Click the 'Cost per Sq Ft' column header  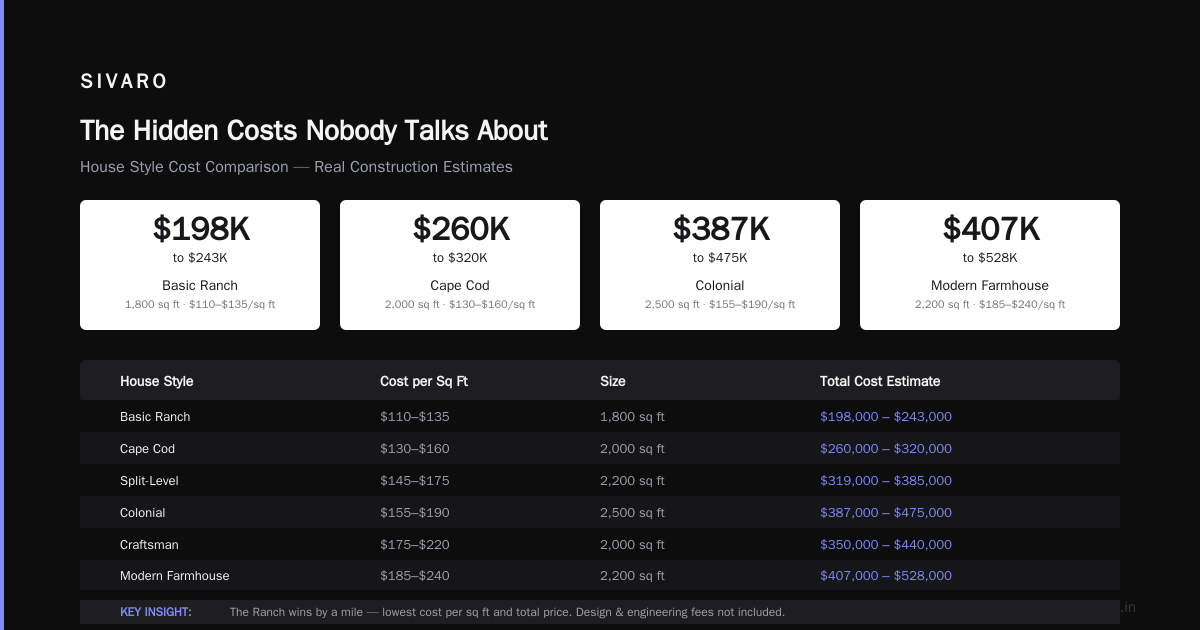pos(424,381)
